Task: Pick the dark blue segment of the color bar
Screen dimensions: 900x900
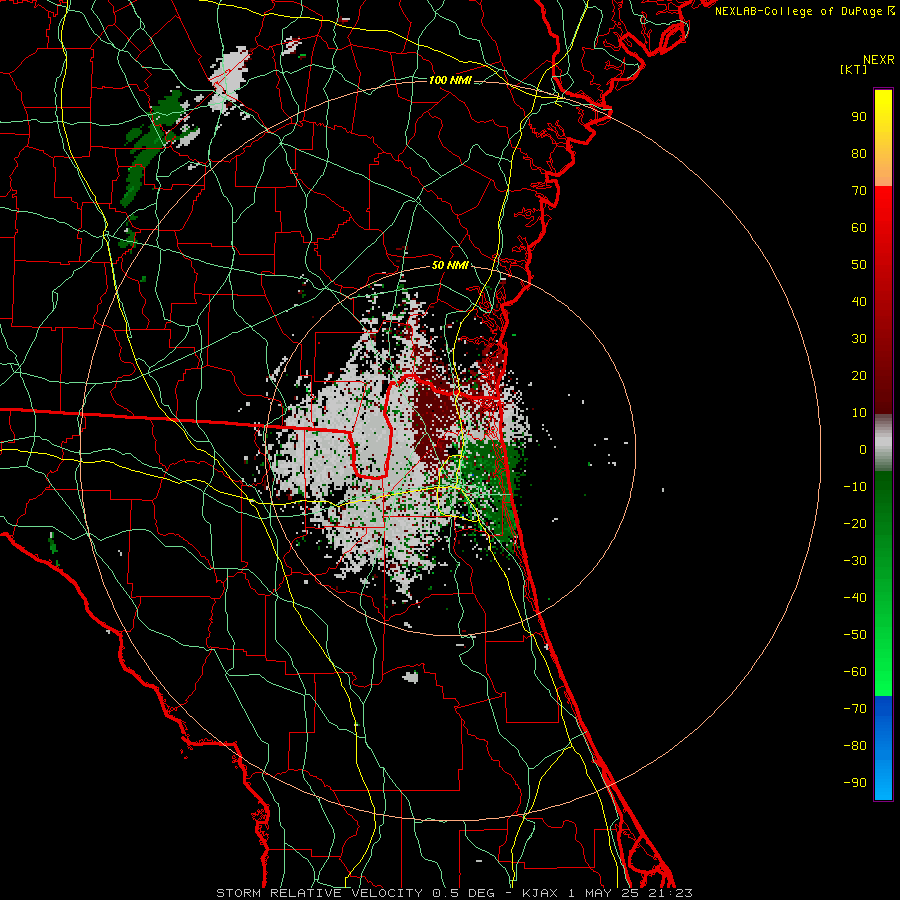Action: click(x=883, y=712)
